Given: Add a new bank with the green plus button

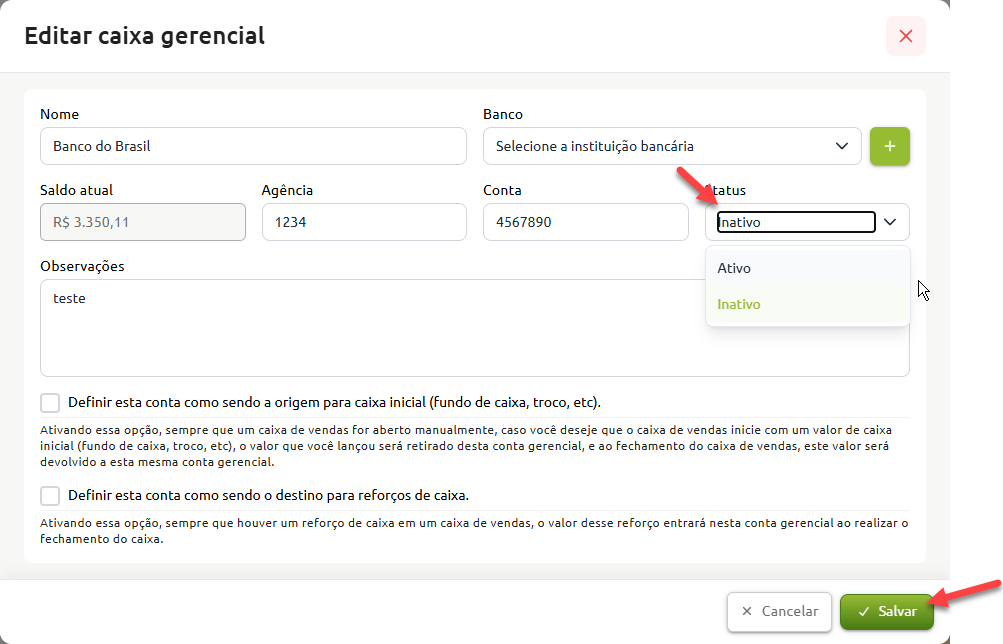Looking at the screenshot, I should pos(889,146).
